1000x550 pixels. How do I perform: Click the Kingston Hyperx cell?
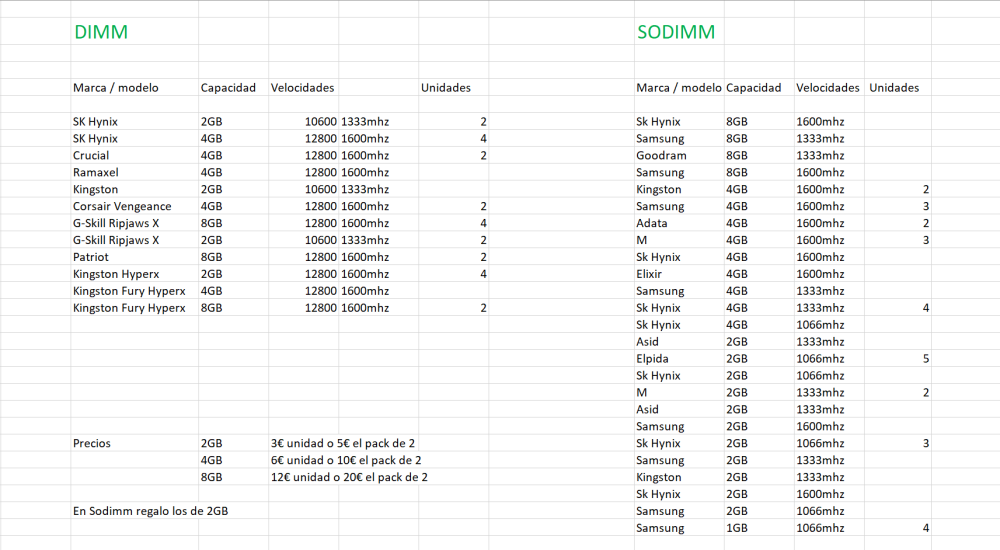click(116, 274)
